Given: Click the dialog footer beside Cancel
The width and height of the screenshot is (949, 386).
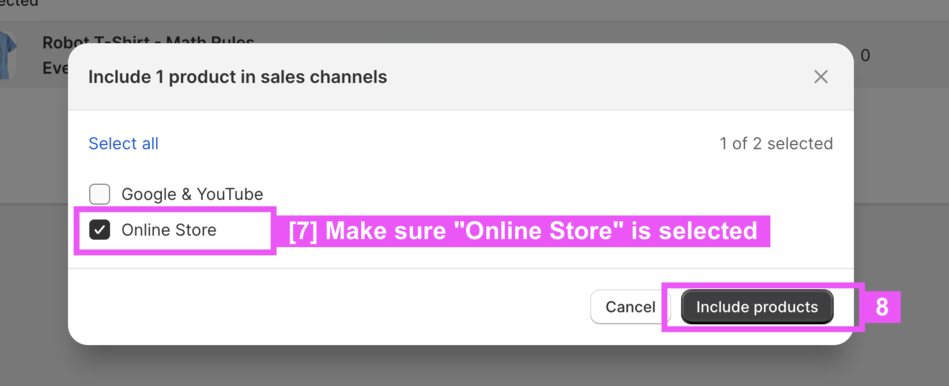Looking at the screenshot, I should [327, 307].
